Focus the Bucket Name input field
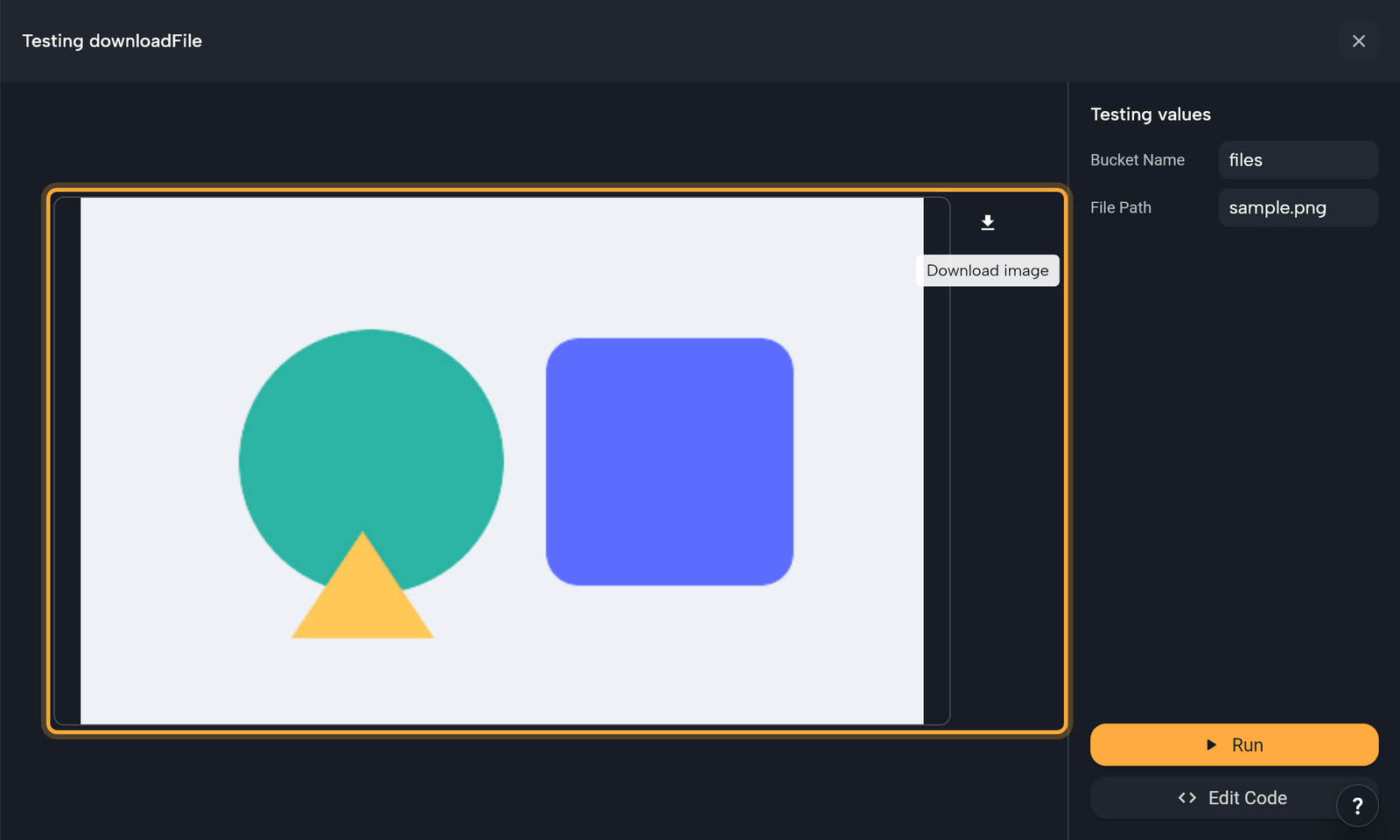The width and height of the screenshot is (1400, 840). (x=1298, y=160)
